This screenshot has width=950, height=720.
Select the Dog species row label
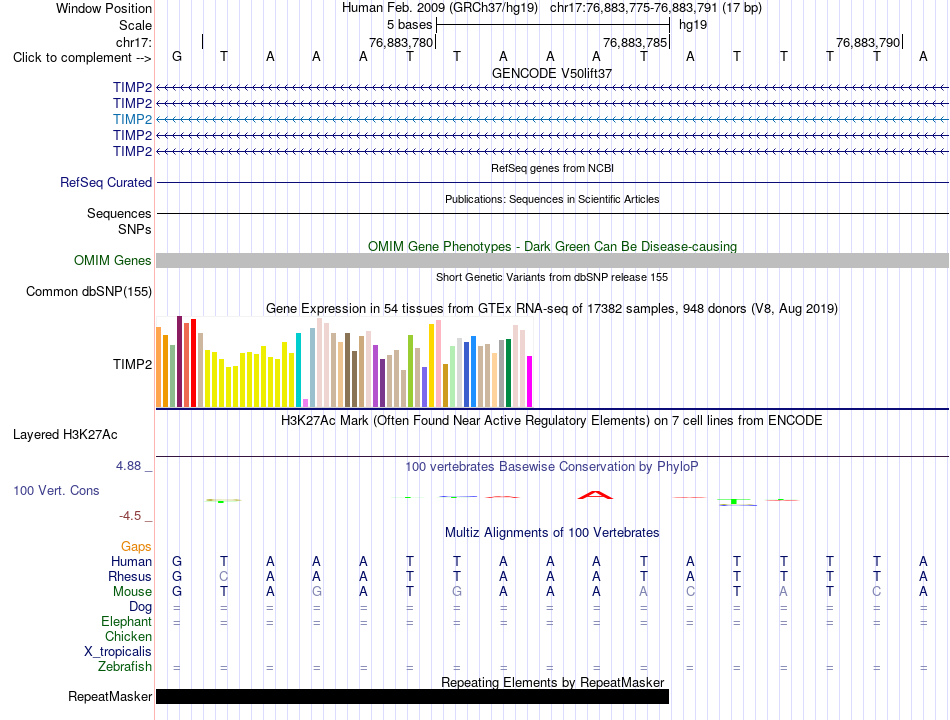[141, 607]
